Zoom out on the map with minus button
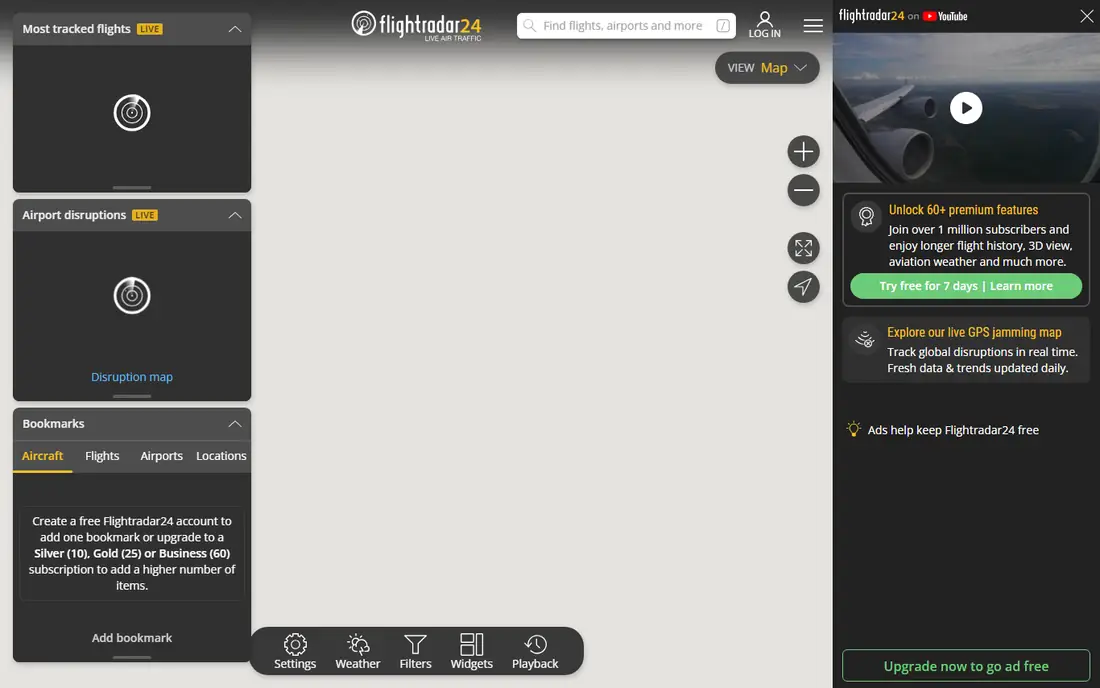Screen dimensions: 1100x688 coord(803,190)
